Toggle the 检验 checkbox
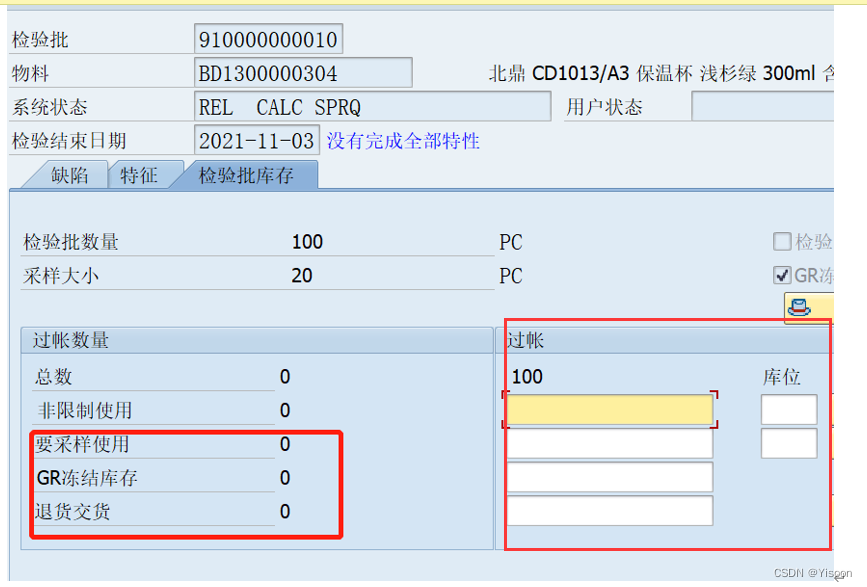 click(x=781, y=241)
